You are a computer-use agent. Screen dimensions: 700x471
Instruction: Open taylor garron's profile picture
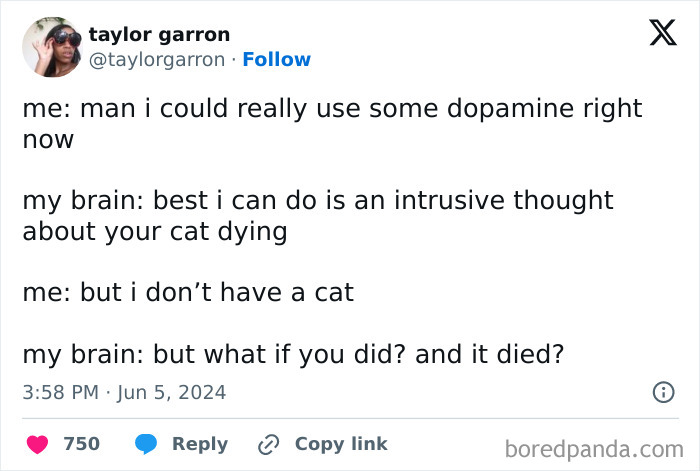51,47
